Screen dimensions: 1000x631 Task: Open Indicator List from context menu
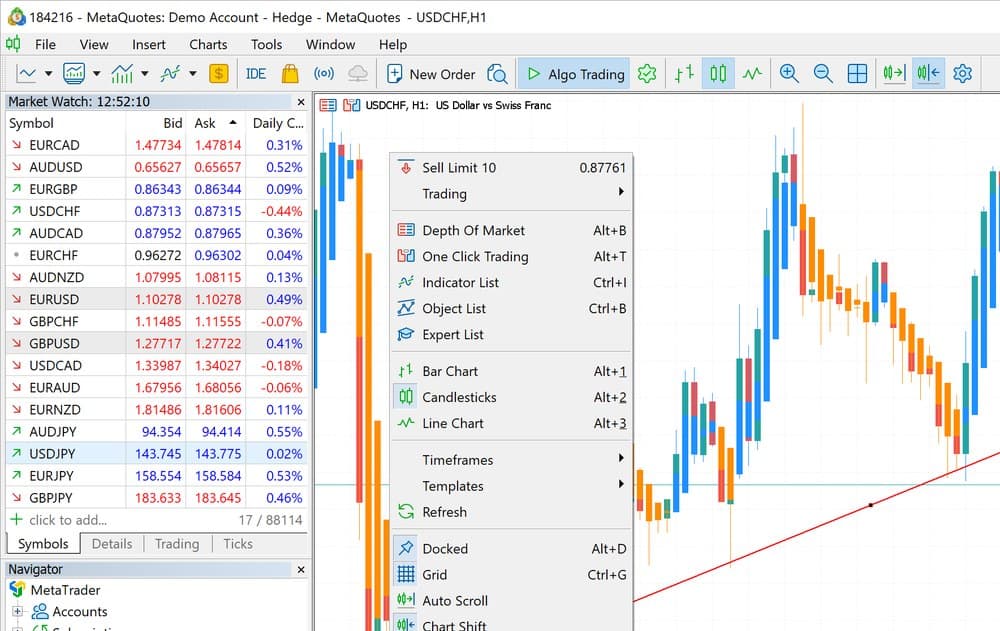(511, 283)
